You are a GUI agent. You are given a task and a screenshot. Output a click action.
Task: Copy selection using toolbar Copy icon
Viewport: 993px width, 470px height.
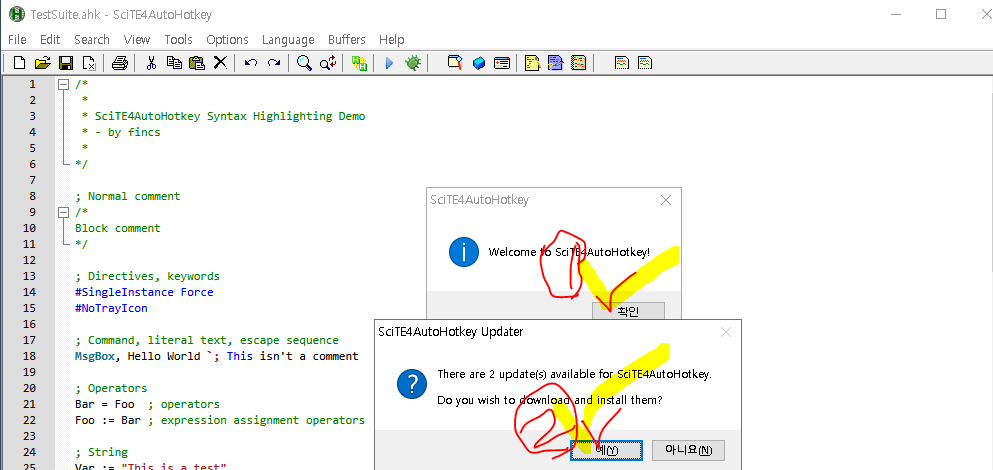tap(174, 63)
